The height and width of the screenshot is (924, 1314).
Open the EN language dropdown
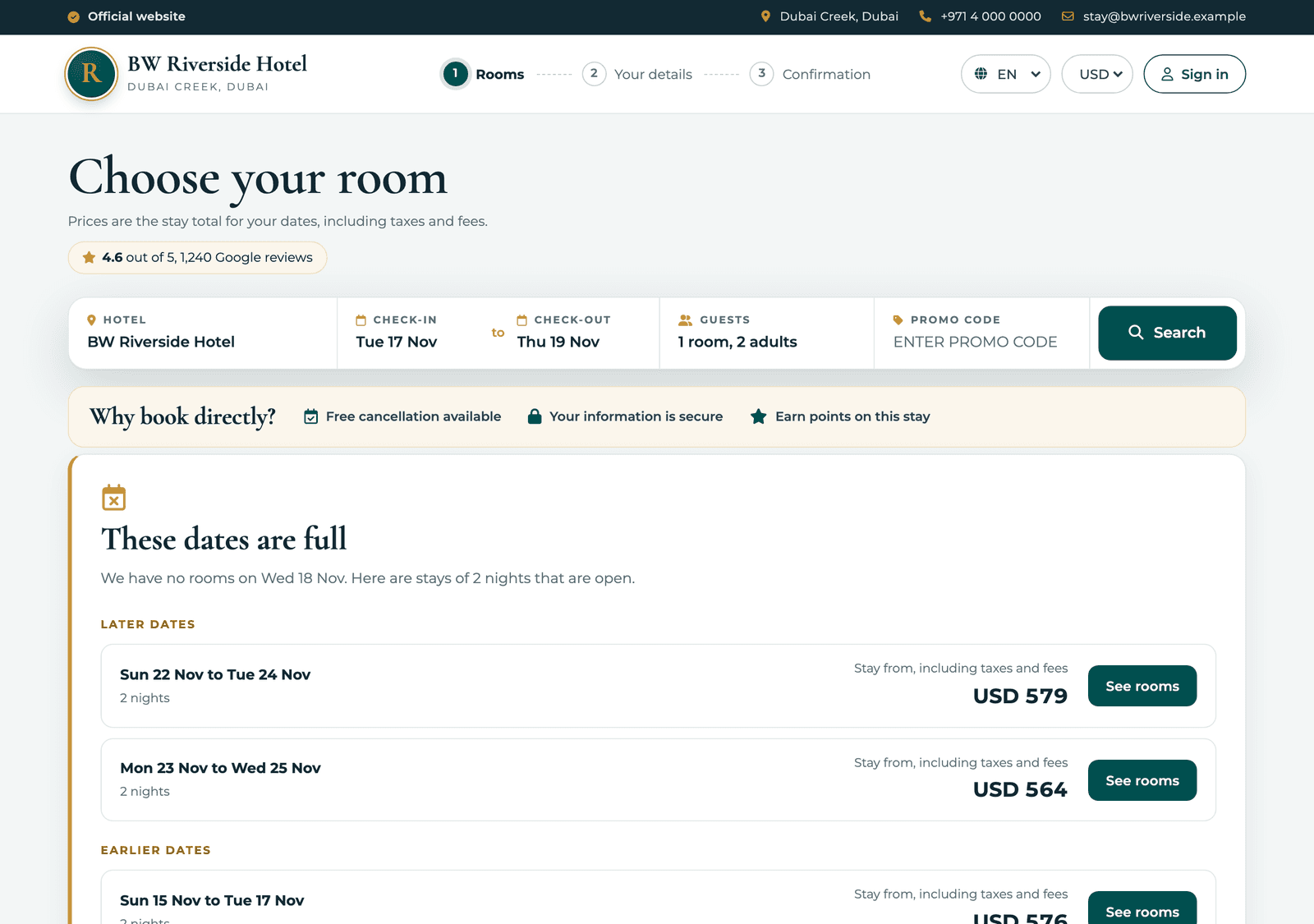[x=1006, y=74]
